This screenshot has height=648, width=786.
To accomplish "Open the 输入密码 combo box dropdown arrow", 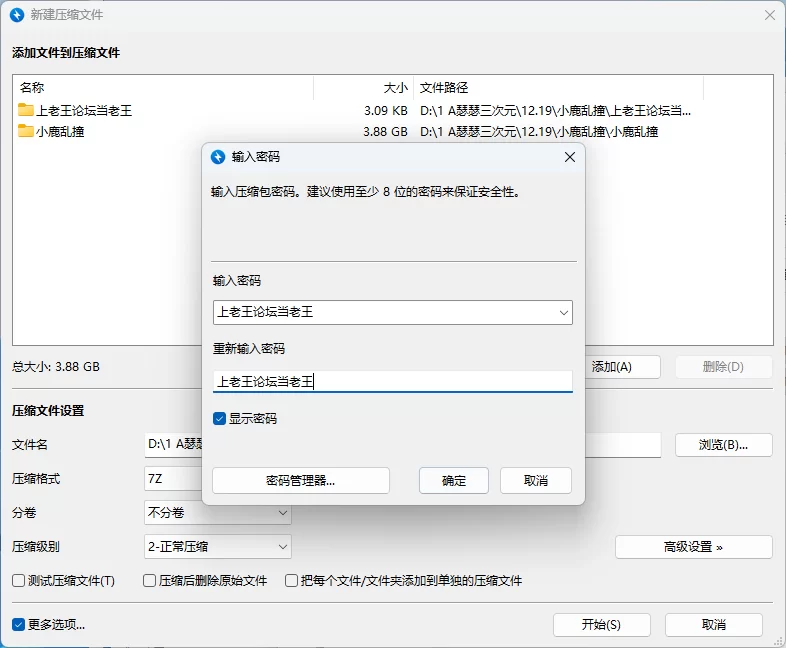I will click(x=563, y=313).
